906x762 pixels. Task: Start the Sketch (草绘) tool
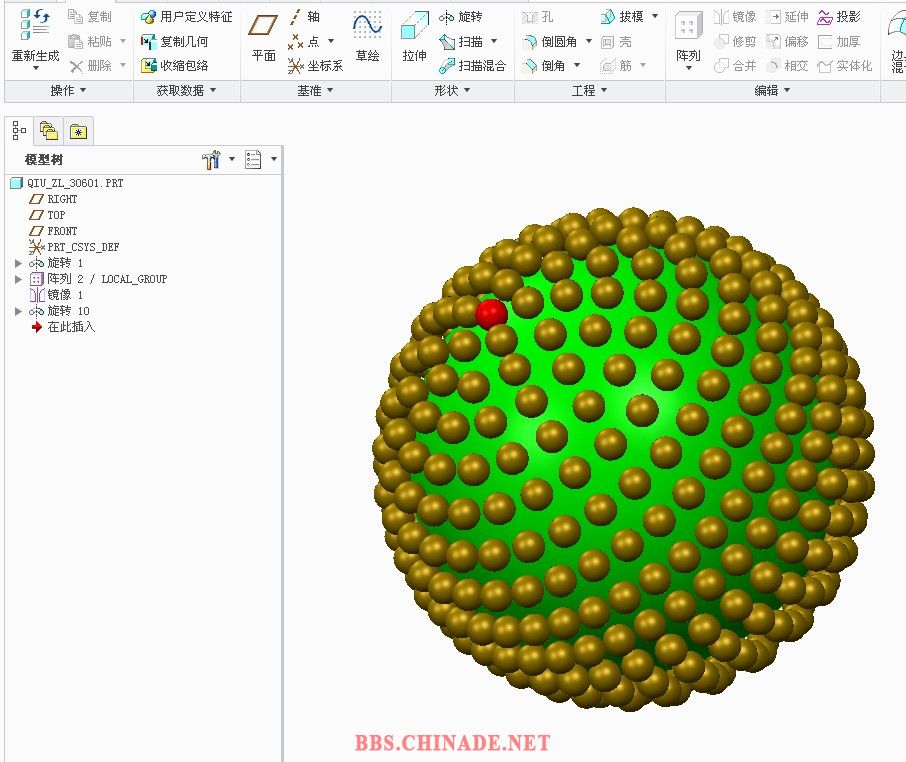pyautogui.click(x=367, y=37)
